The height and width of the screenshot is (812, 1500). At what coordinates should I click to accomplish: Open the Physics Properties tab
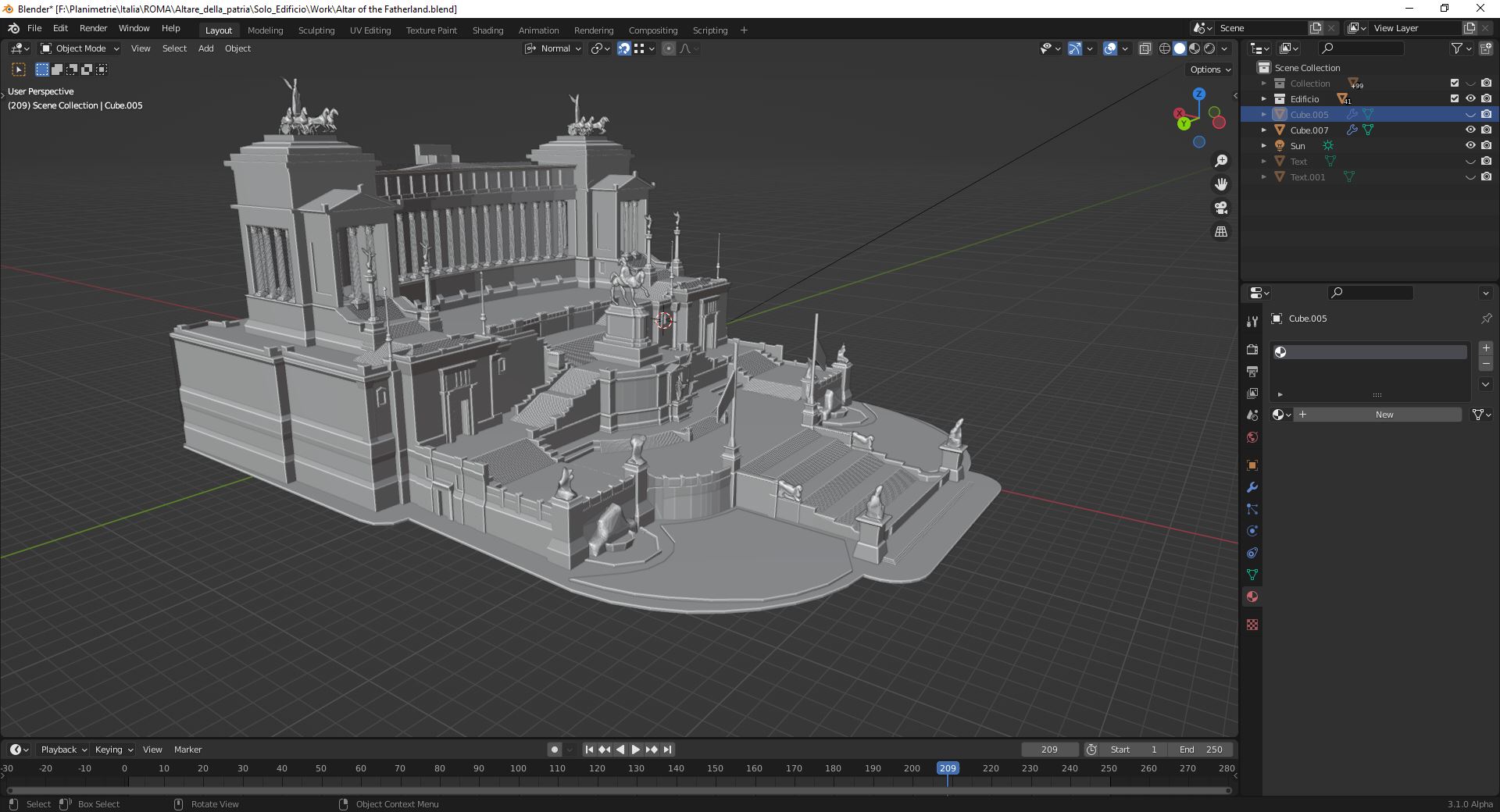(x=1252, y=531)
